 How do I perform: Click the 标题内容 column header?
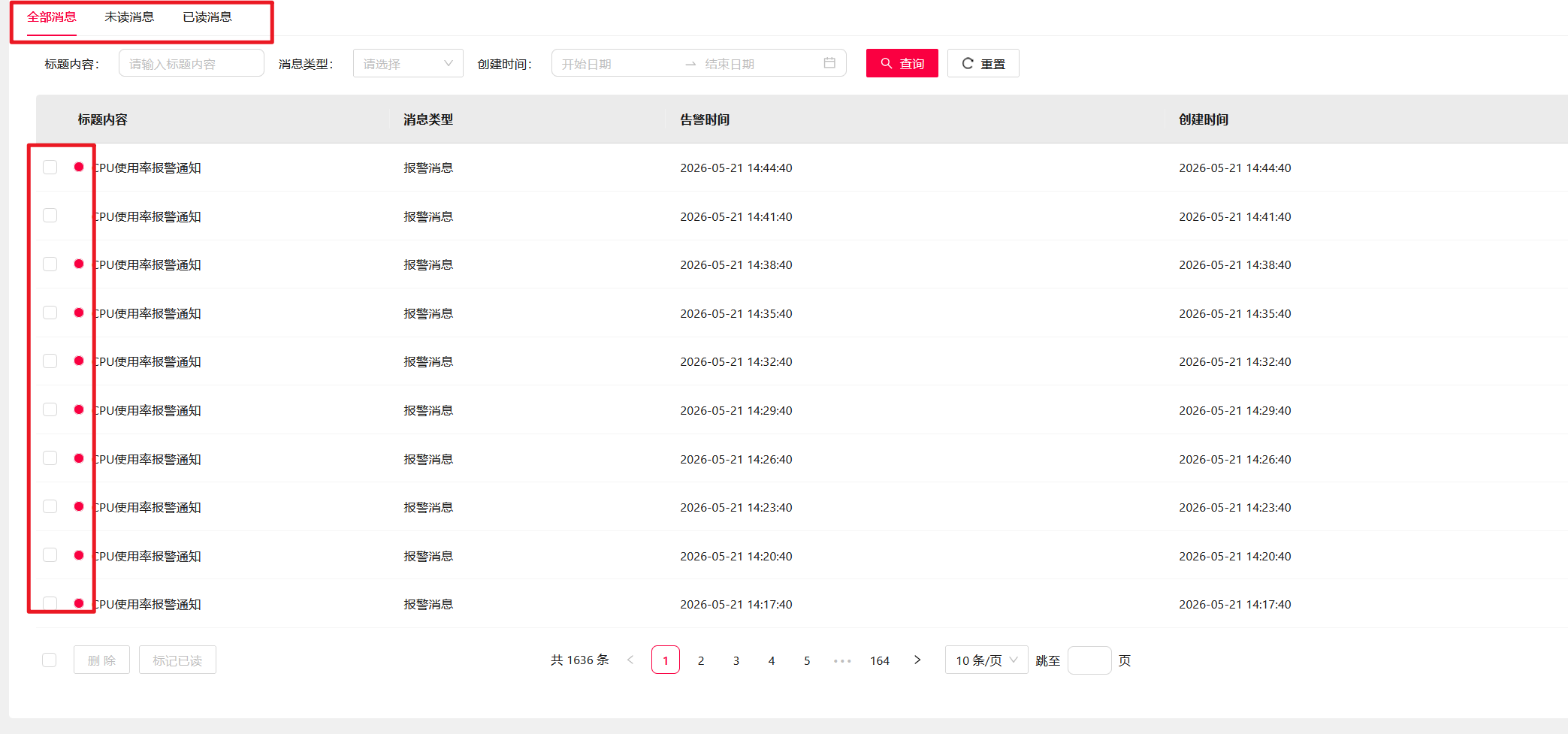tap(103, 119)
